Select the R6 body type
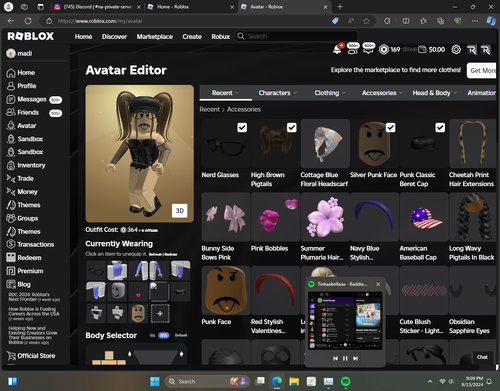Image resolution: width=500 pixels, height=391 pixels. 152,335
